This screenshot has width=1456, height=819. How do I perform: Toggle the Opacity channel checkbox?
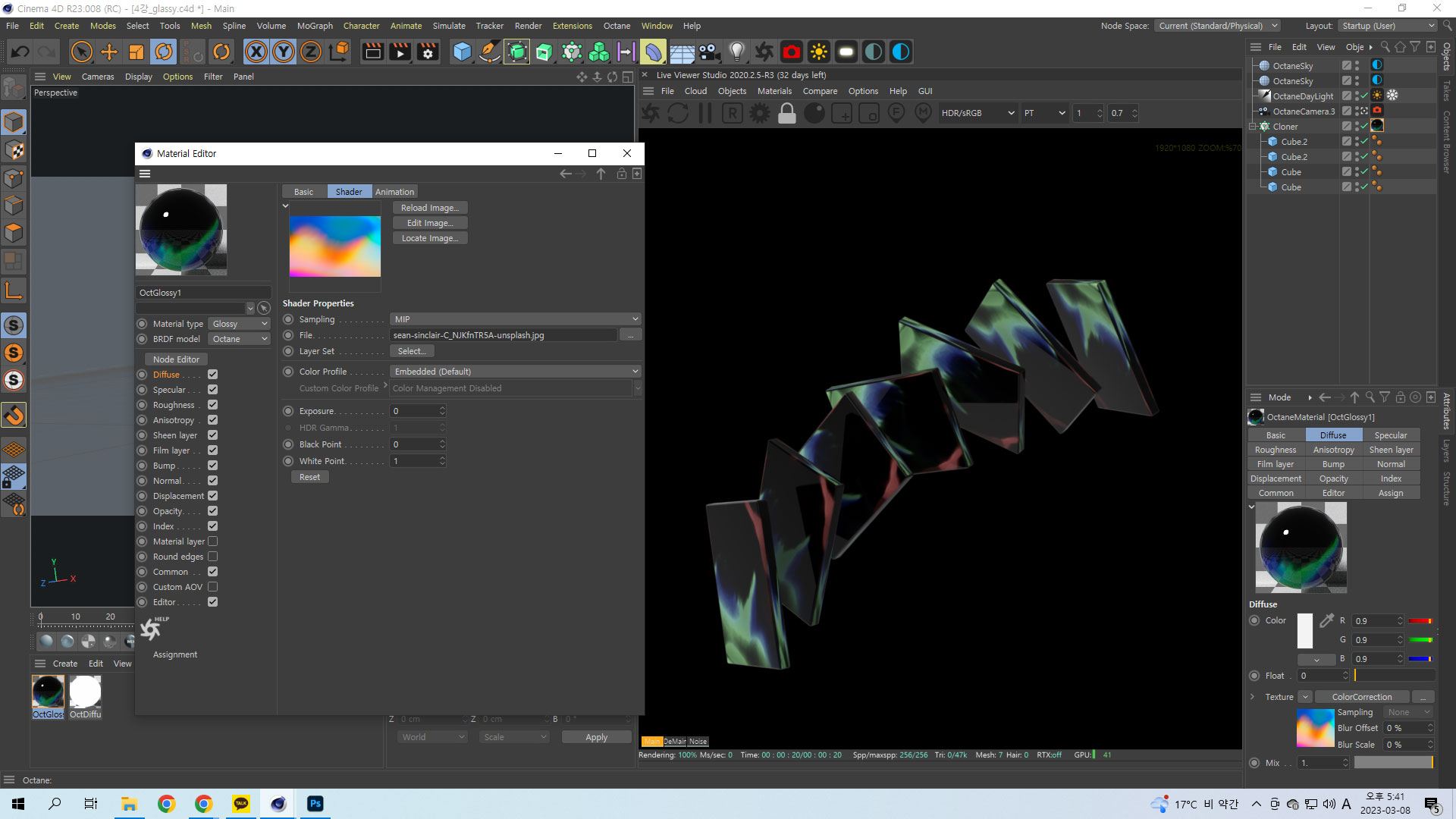(x=212, y=511)
